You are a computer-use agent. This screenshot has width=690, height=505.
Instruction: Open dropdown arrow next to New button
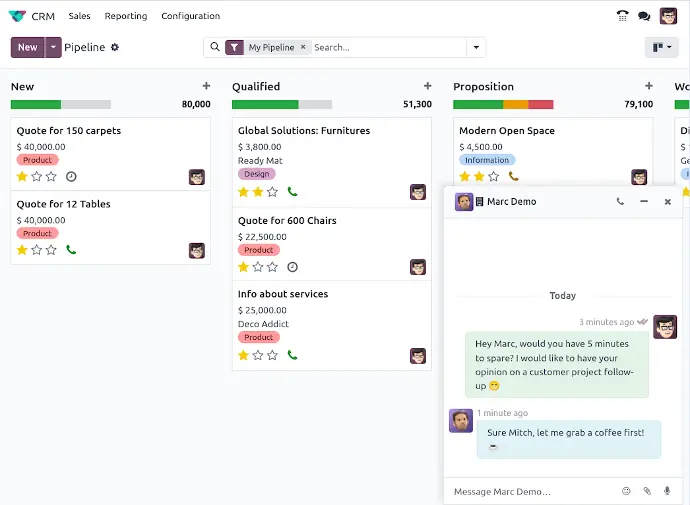pos(53,47)
